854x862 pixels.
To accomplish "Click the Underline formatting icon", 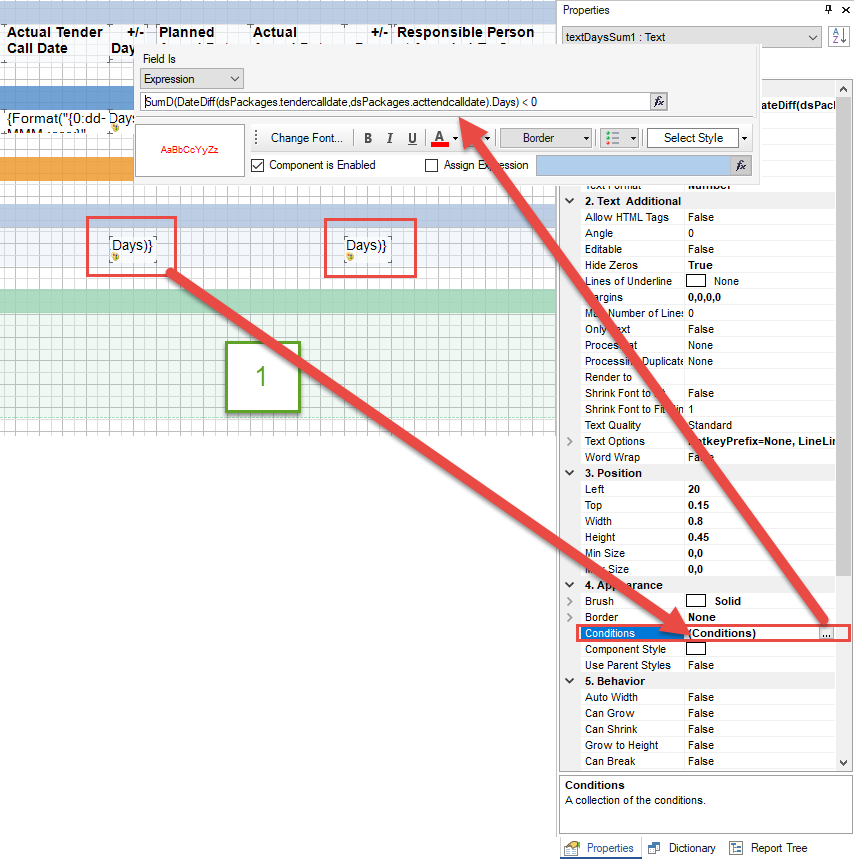I will (412, 138).
